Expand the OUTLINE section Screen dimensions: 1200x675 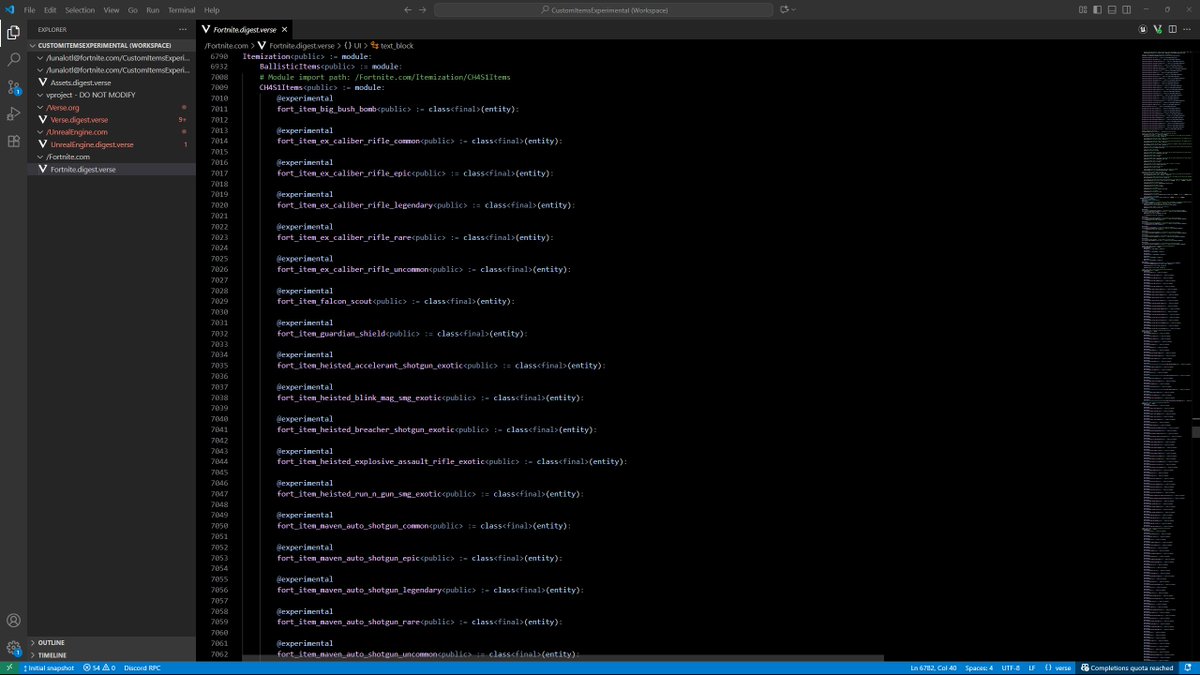pyautogui.click(x=112, y=642)
